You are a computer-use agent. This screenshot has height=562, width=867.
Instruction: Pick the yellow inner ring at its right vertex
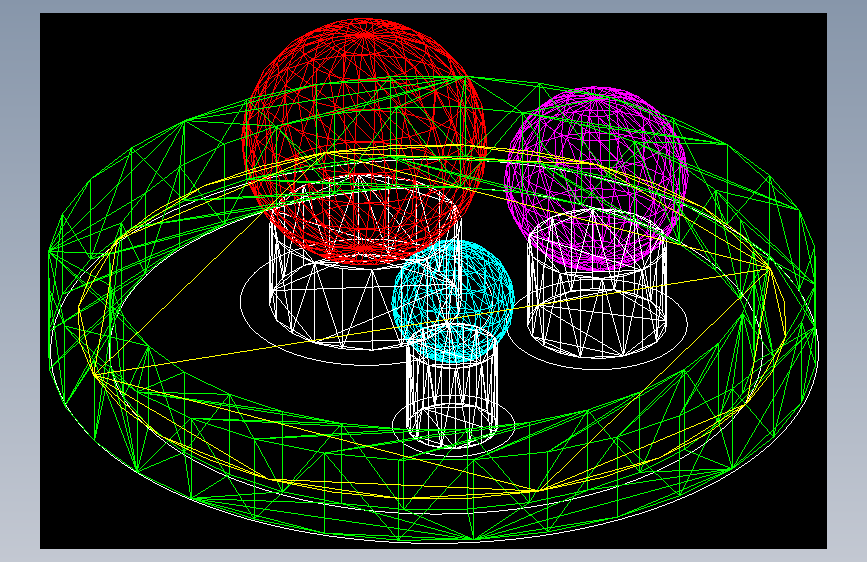coord(769,268)
